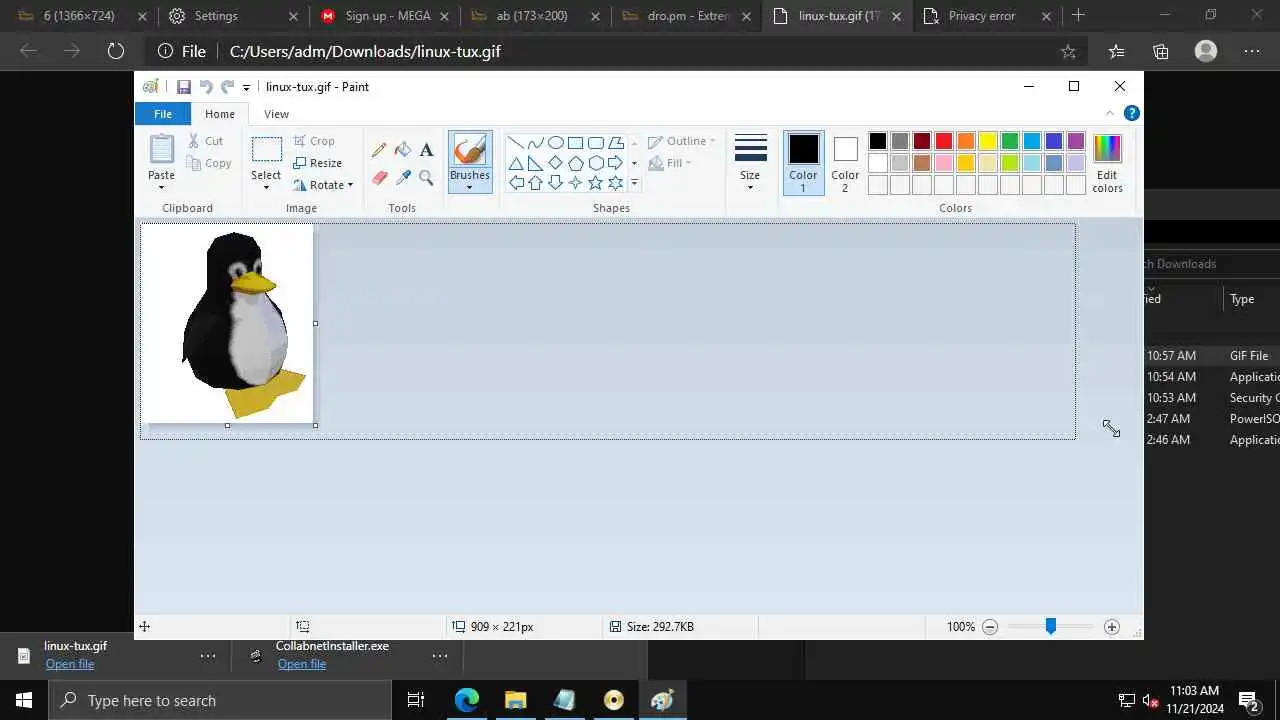Open Edit colors dialog
The image size is (1280, 720).
[x=1107, y=163]
